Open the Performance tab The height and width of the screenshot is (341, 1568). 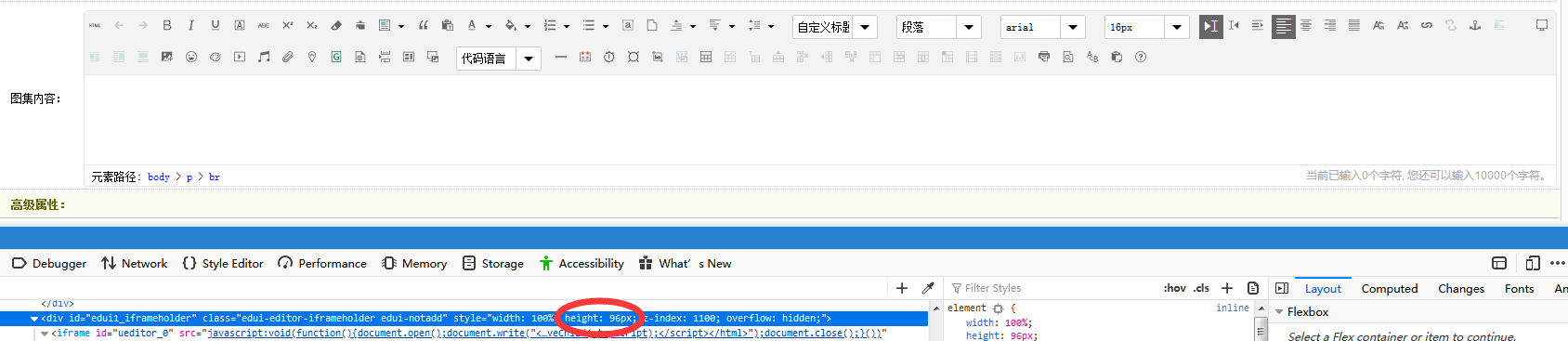(322, 264)
